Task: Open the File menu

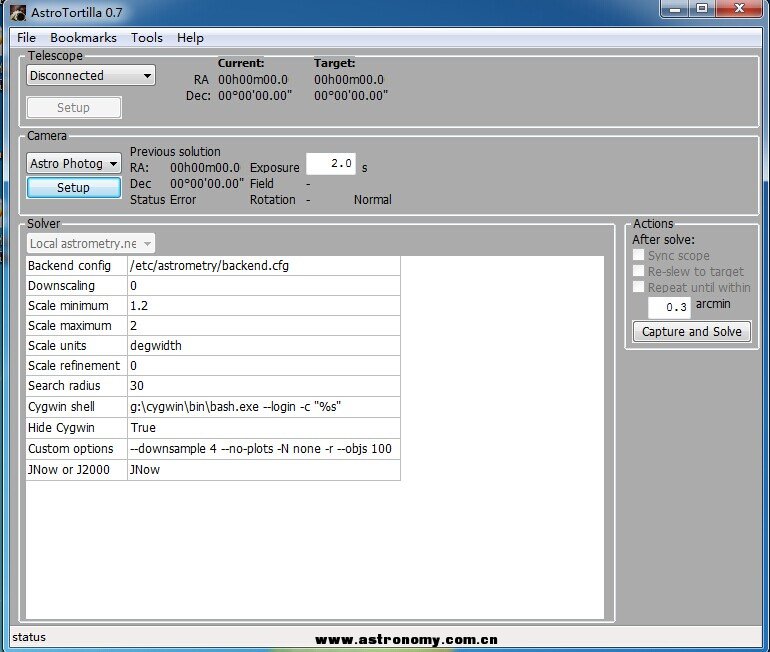Action: click(27, 38)
